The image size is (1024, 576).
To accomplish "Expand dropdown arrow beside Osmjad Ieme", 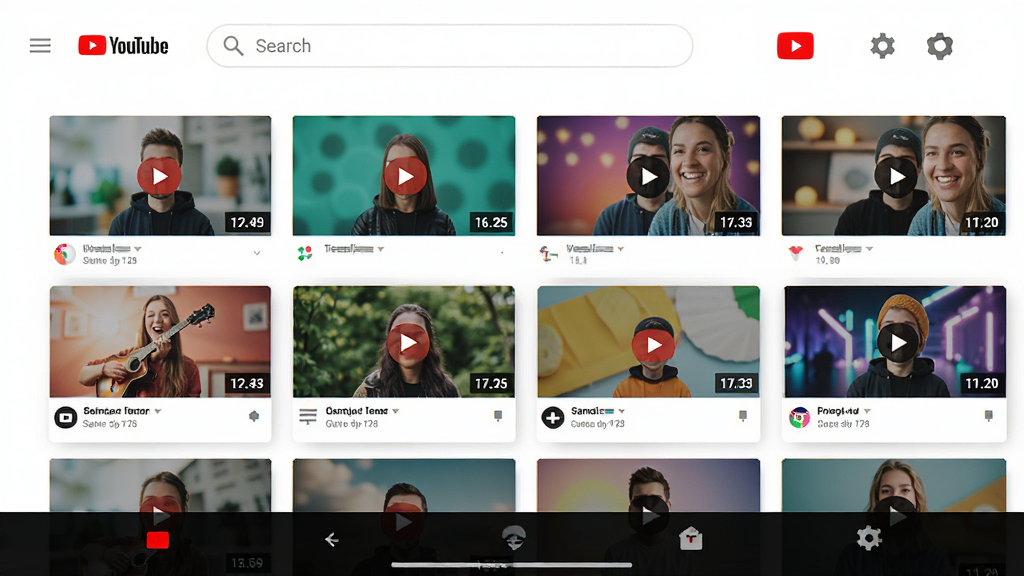I will point(396,411).
